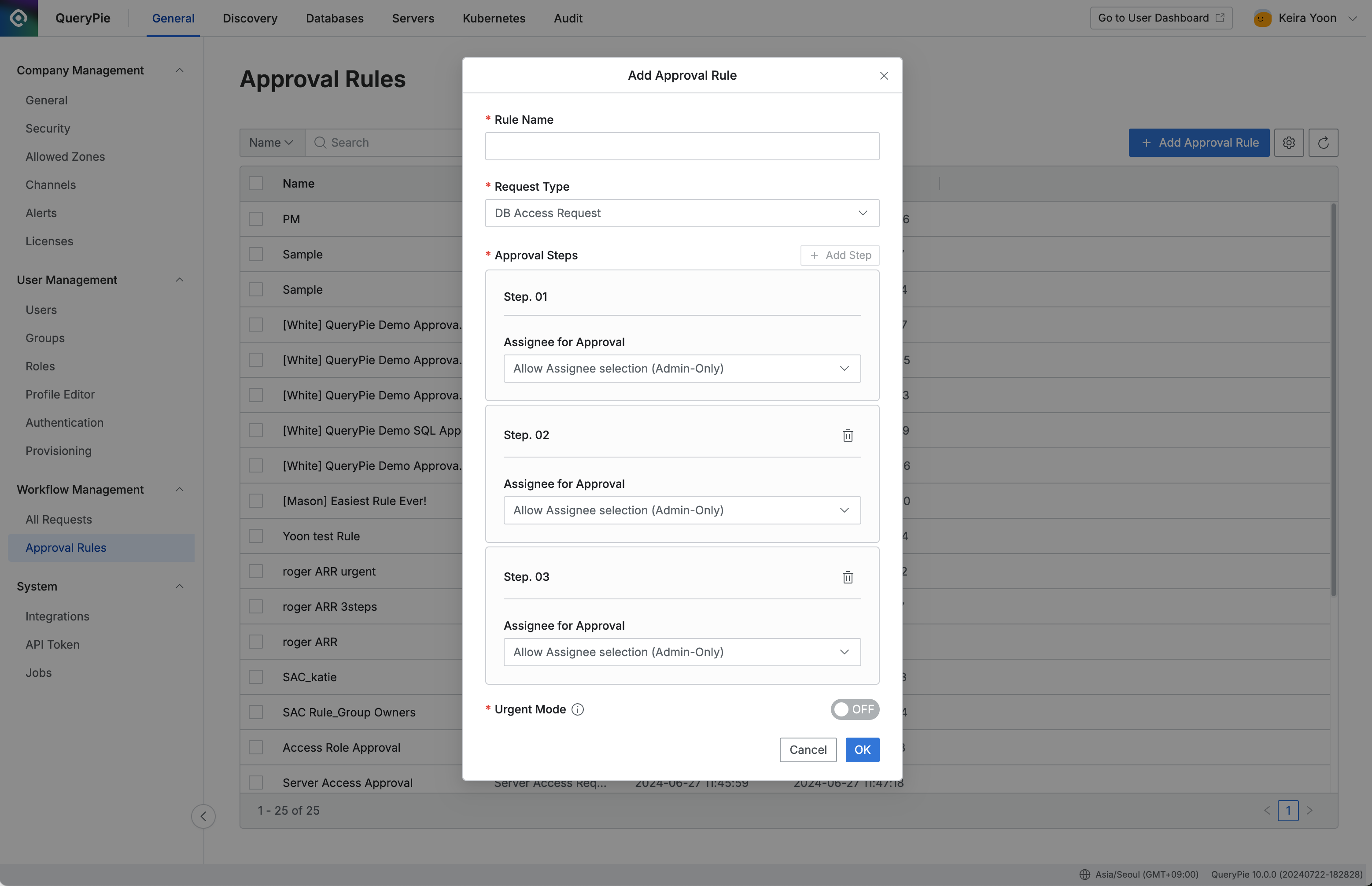This screenshot has width=1372, height=886.
Task: Collapse the sidebar with arrow button
Action: coord(203,816)
